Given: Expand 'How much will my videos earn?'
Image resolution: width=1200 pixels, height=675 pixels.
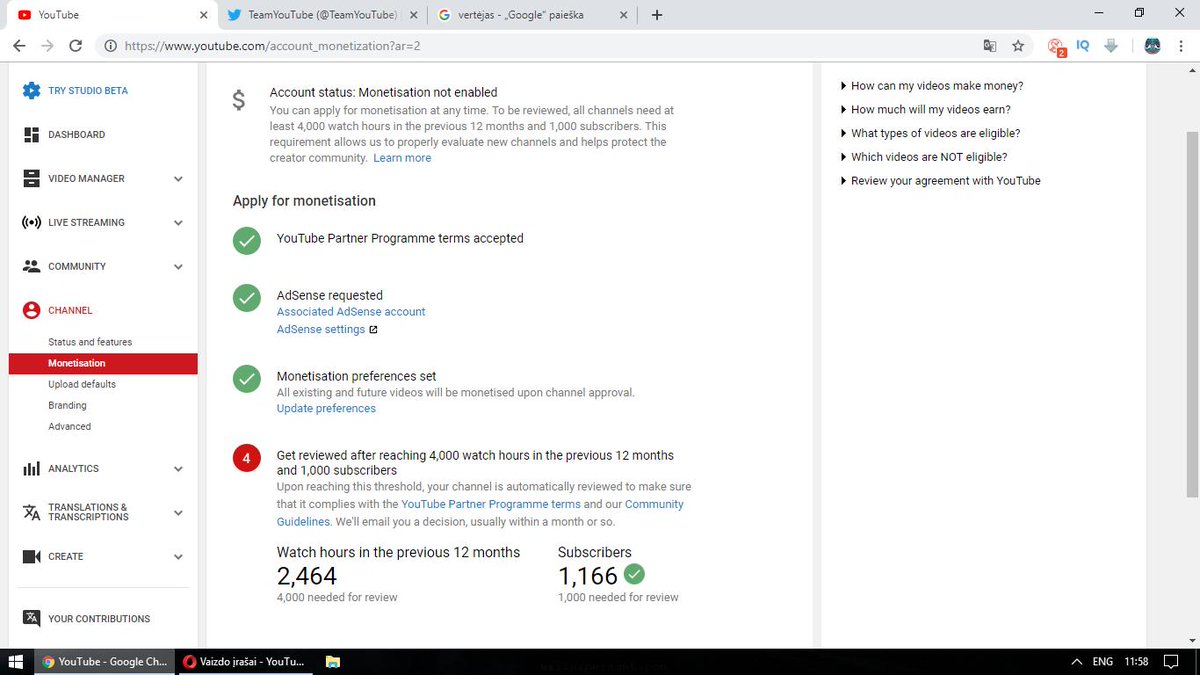Looking at the screenshot, I should tap(926, 110).
